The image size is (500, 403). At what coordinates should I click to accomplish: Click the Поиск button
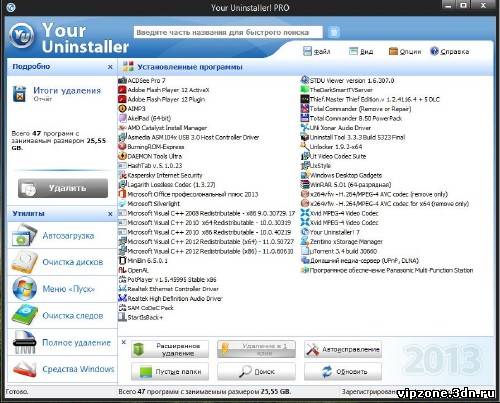click(x=256, y=372)
